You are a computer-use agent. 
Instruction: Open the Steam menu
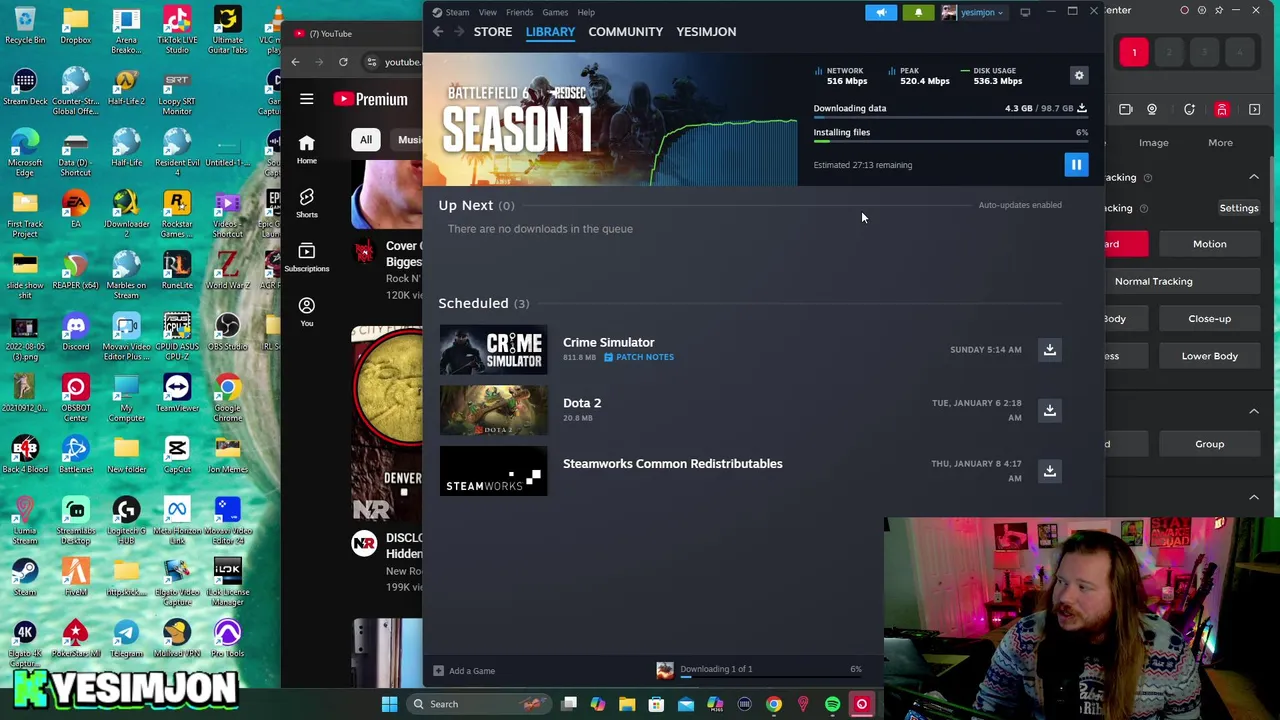pyautogui.click(x=457, y=12)
